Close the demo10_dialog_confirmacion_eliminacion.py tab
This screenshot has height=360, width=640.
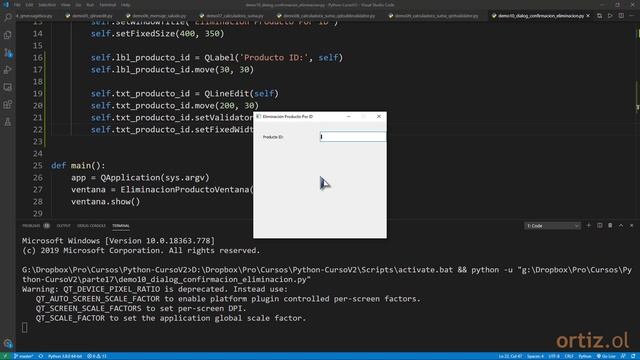[x=588, y=16]
